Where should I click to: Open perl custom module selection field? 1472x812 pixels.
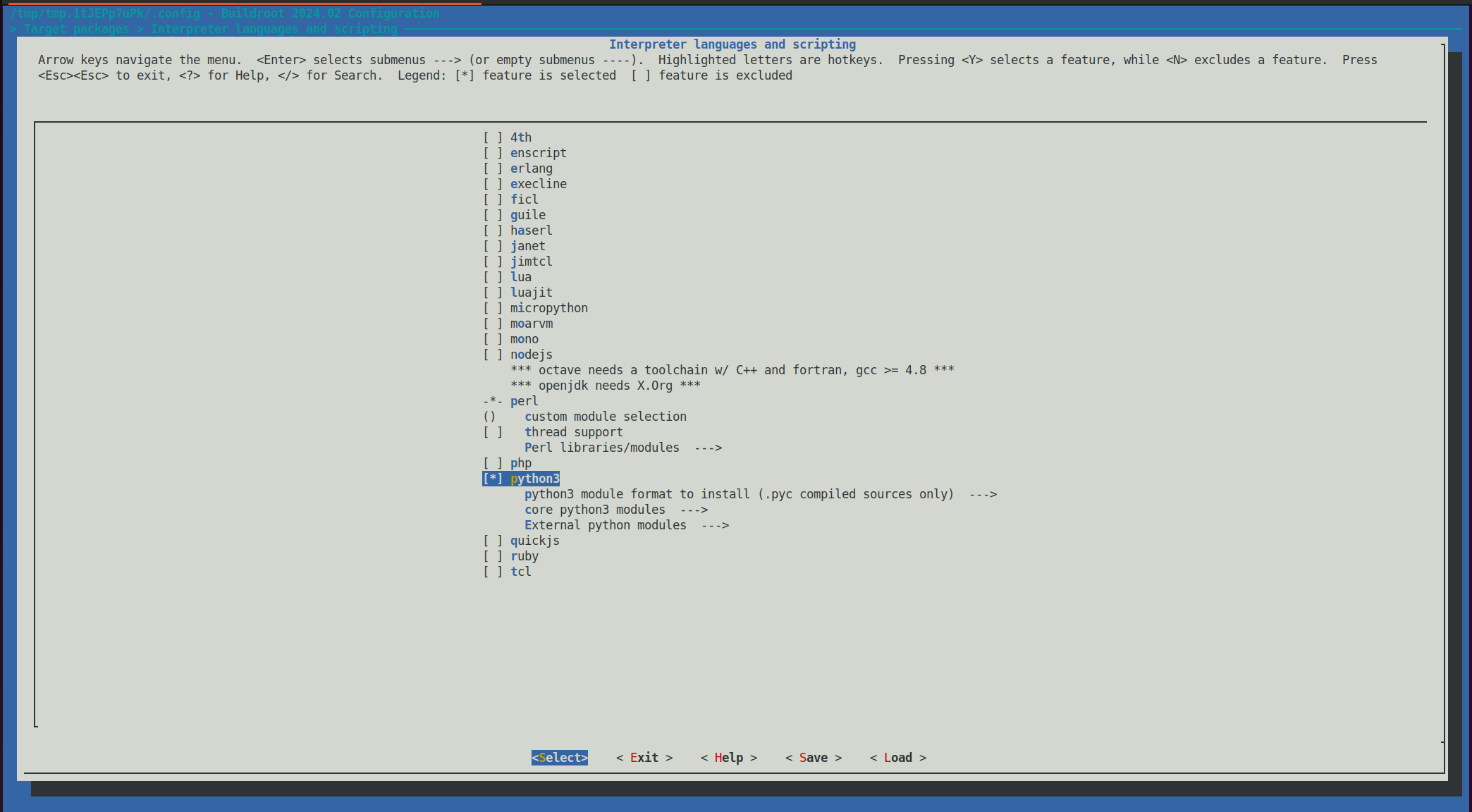584,417
